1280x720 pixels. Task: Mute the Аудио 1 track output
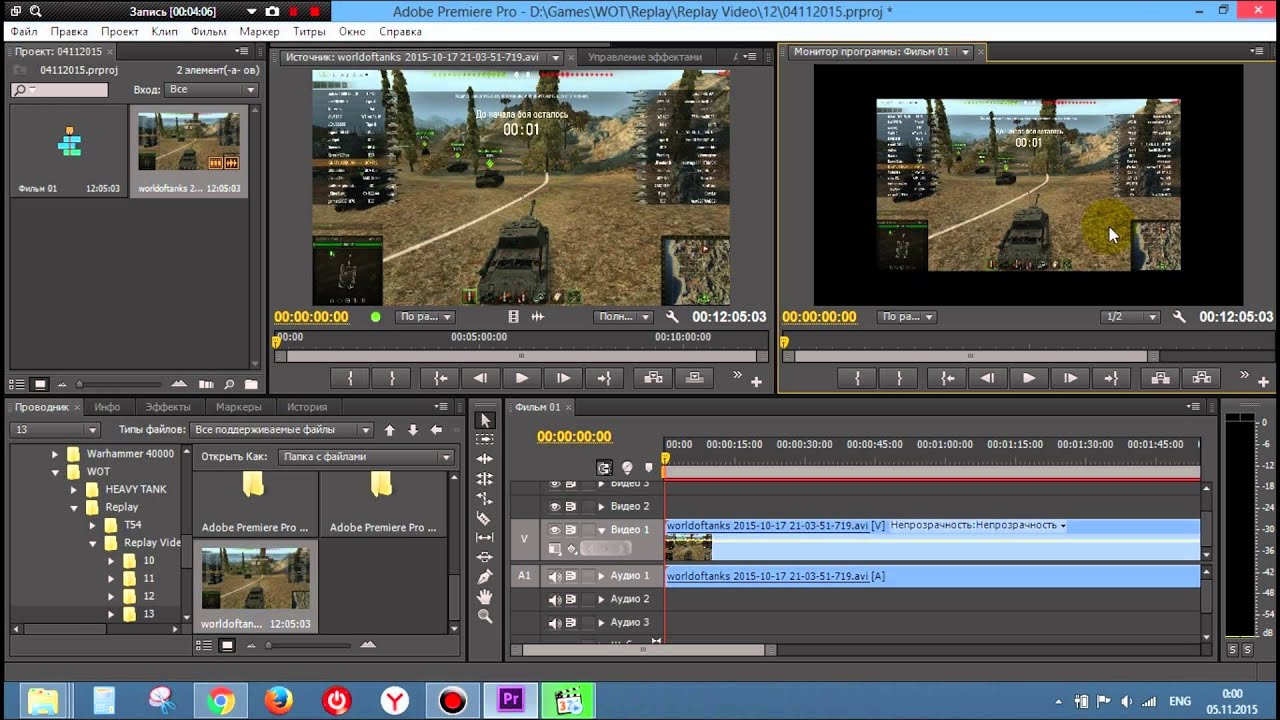point(555,576)
